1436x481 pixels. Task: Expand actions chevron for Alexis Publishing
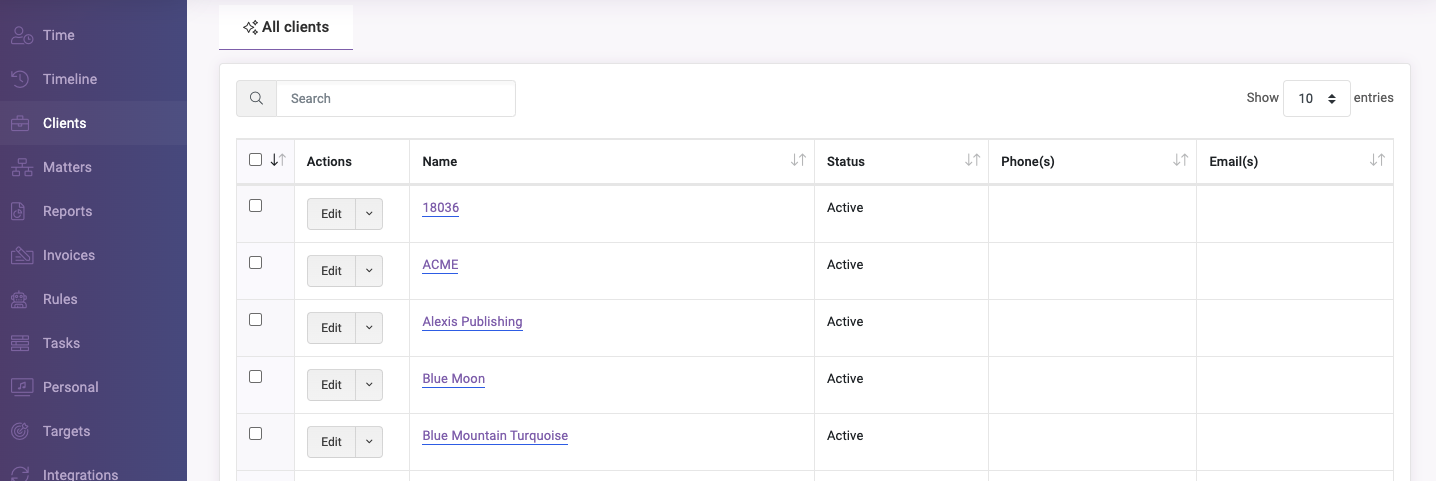click(369, 328)
